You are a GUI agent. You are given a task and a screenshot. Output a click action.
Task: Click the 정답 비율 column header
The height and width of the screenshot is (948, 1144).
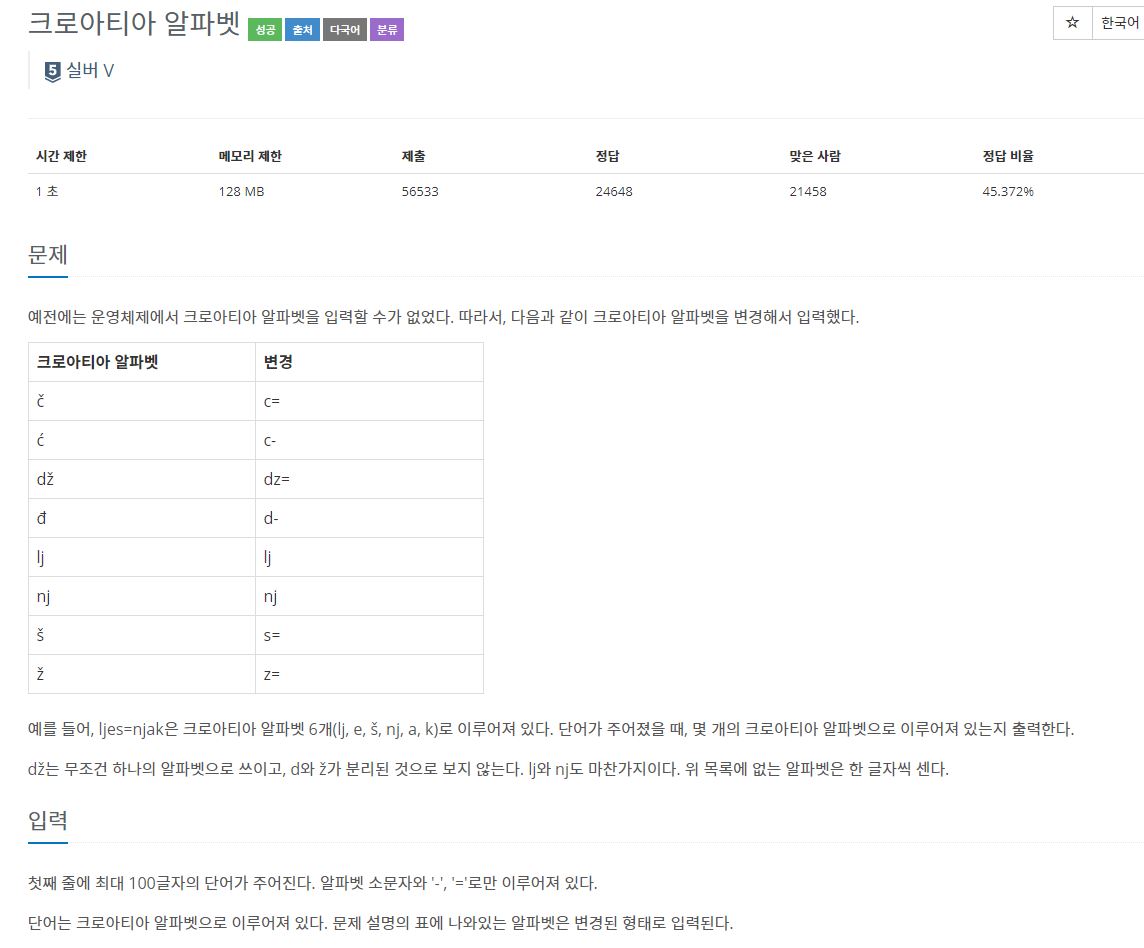[x=1008, y=155]
